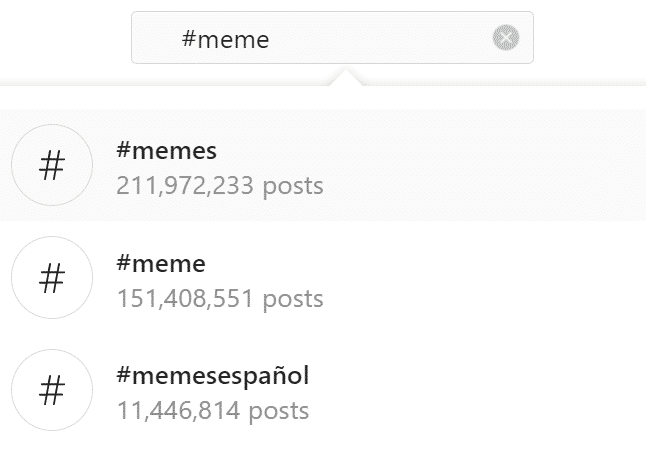Open the #meme hashtag title in results
This screenshot has height=450, width=646.
161,264
